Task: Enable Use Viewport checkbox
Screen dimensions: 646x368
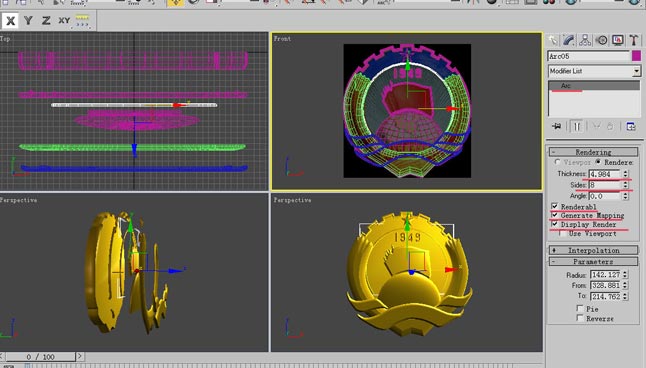Action: click(x=563, y=233)
